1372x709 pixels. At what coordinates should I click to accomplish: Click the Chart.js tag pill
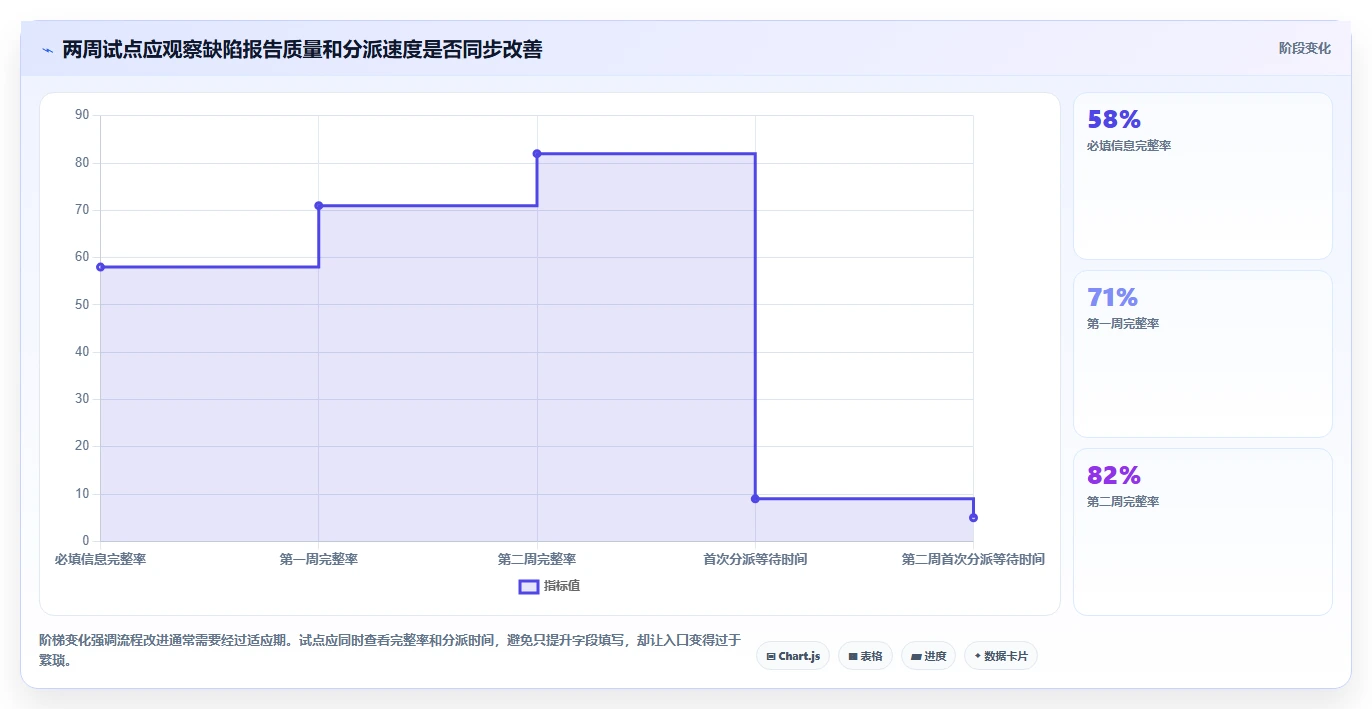793,656
